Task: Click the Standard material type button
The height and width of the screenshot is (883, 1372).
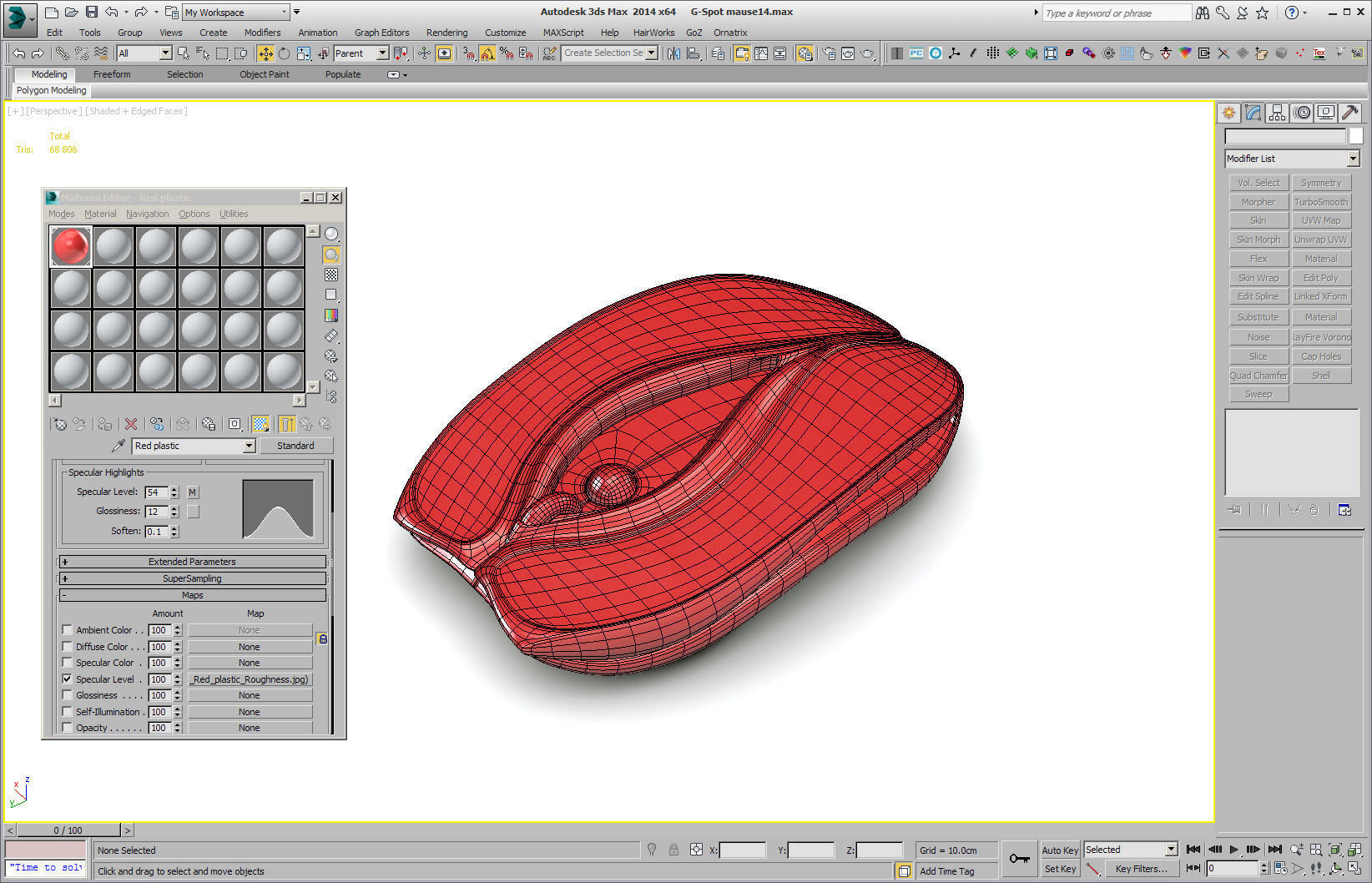Action: point(295,446)
